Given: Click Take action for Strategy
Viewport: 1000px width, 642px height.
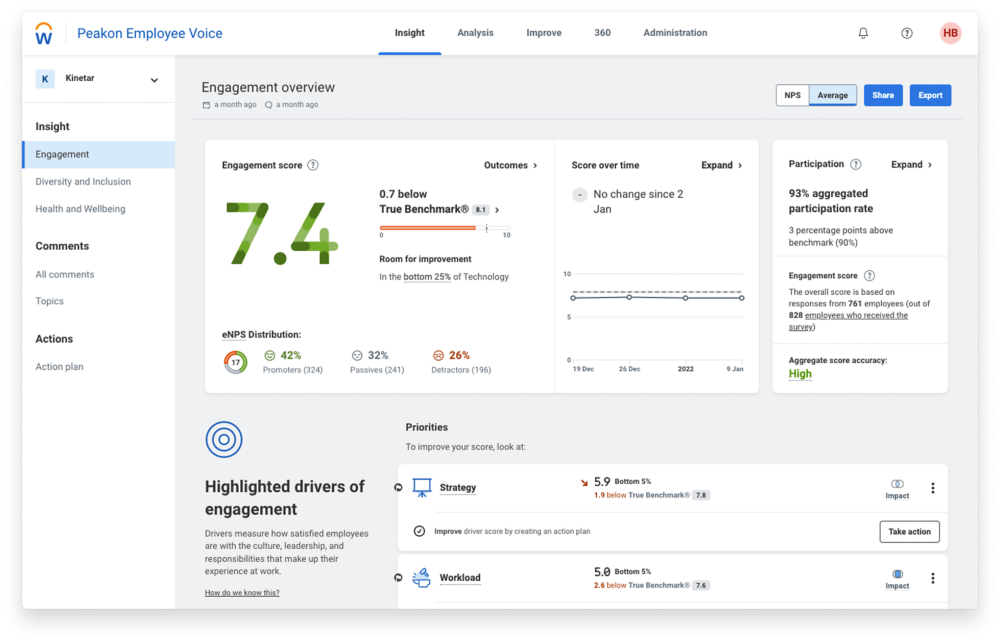Looking at the screenshot, I should coord(909,532).
